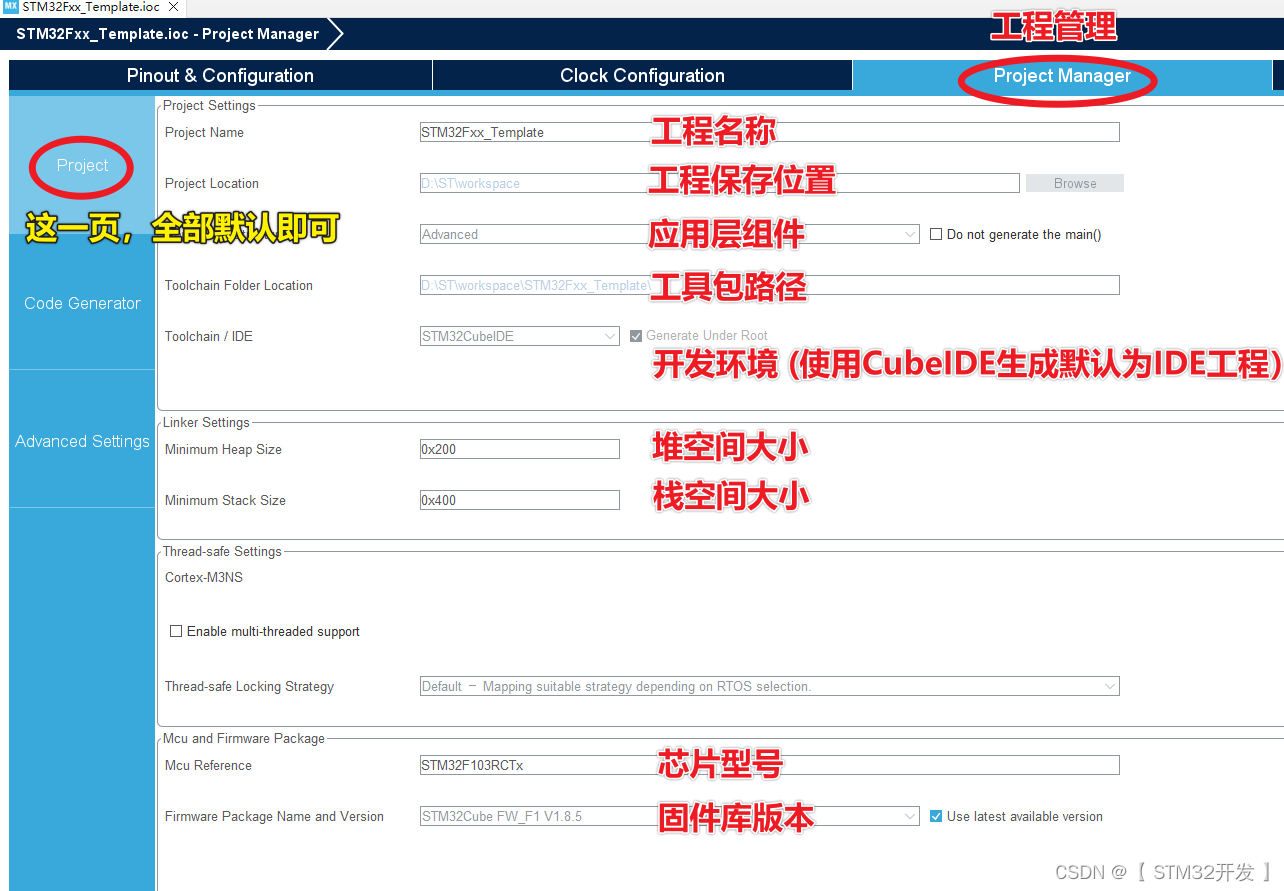1284x891 pixels.
Task: Click the Toolchain Folder Location field
Action: 769,285
